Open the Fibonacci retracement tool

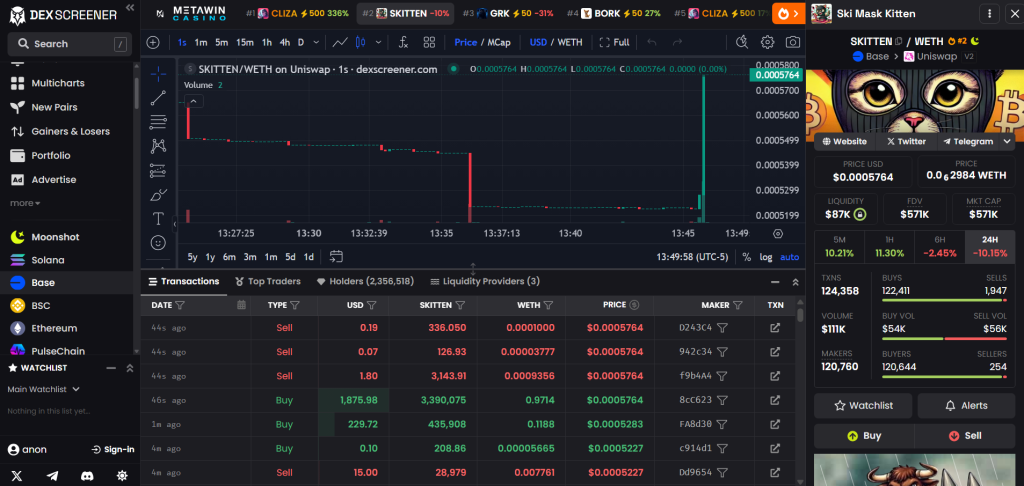pos(158,122)
